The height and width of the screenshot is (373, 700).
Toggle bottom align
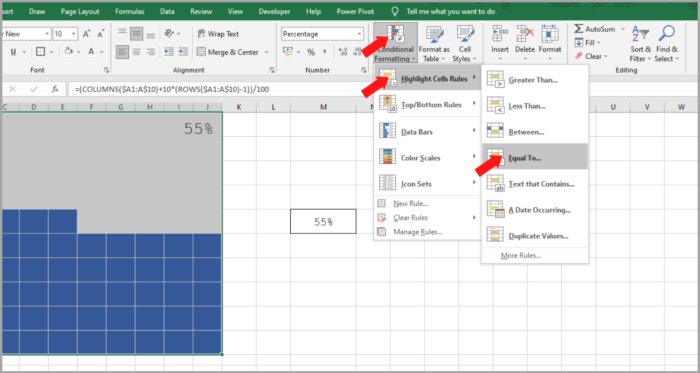151,34
